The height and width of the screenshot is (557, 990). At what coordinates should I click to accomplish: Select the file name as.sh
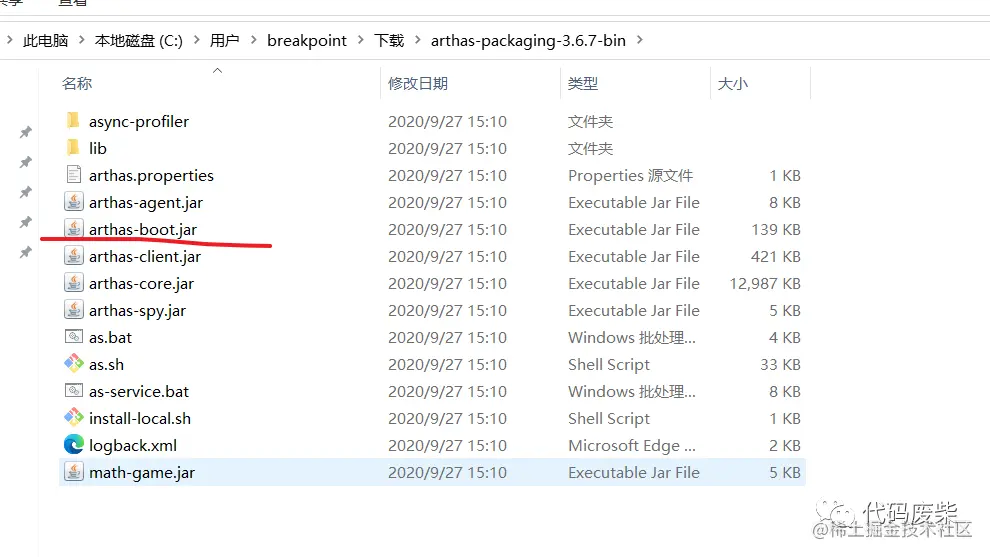[x=106, y=364]
